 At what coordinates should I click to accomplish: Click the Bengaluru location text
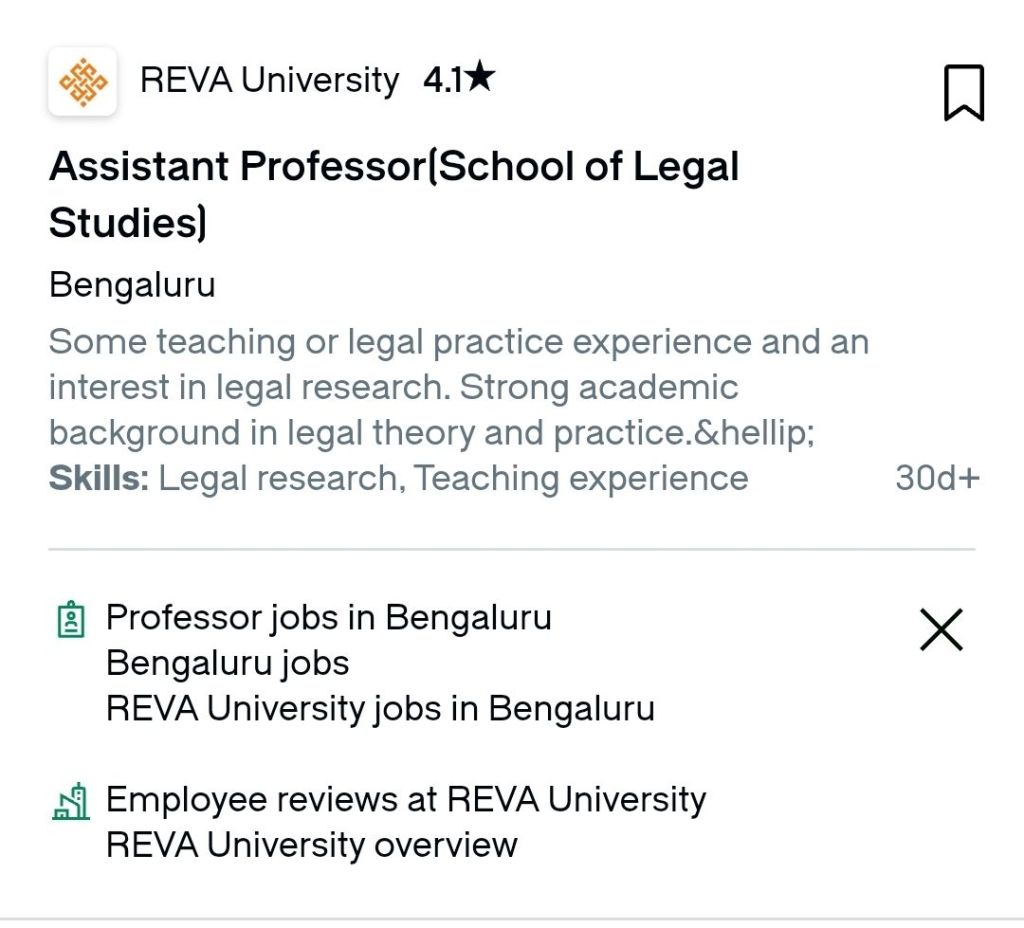point(132,285)
